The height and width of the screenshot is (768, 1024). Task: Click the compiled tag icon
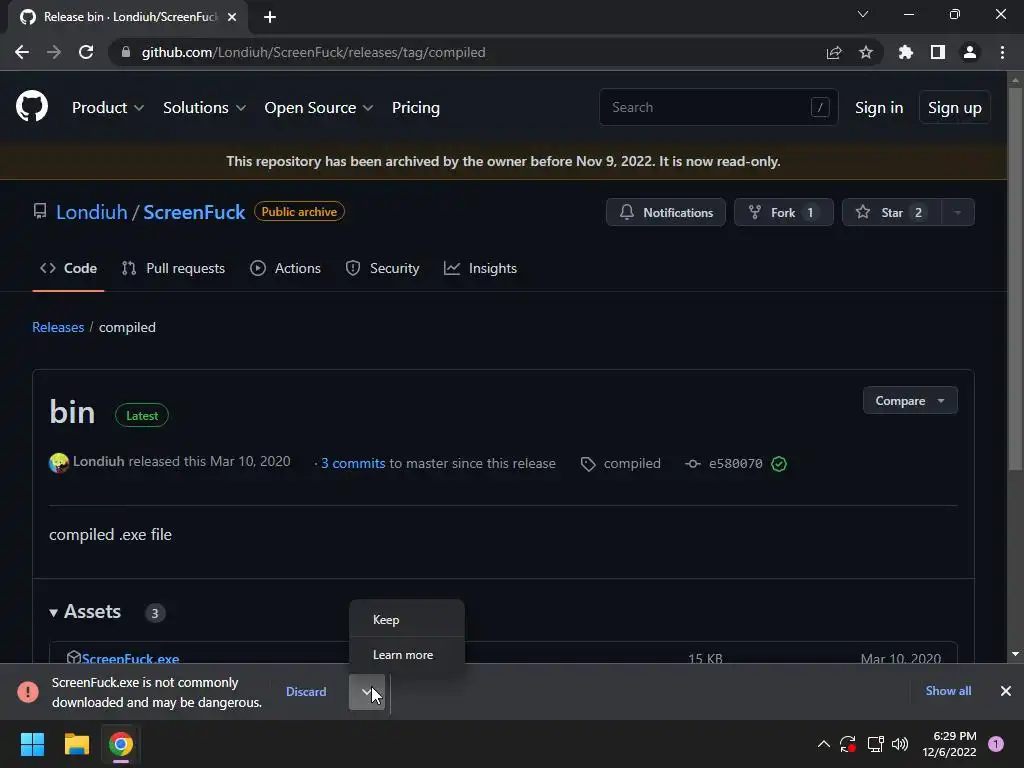pyautogui.click(x=588, y=464)
